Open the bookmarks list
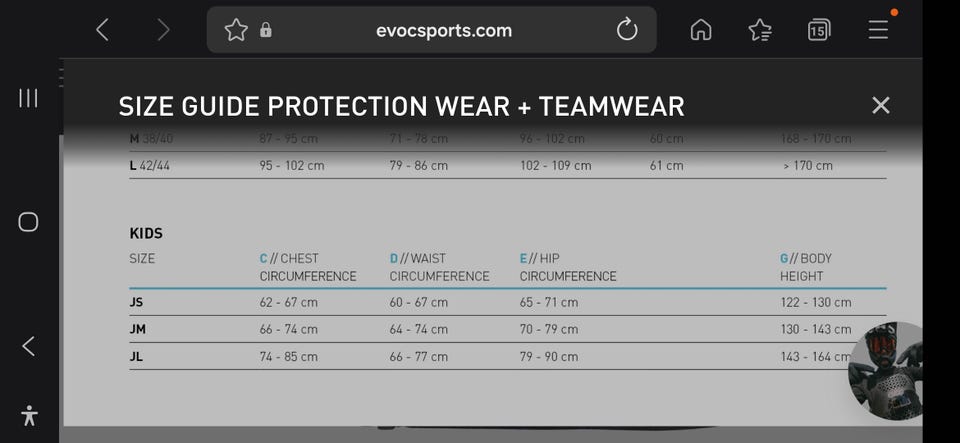The height and width of the screenshot is (443, 960). (x=760, y=30)
